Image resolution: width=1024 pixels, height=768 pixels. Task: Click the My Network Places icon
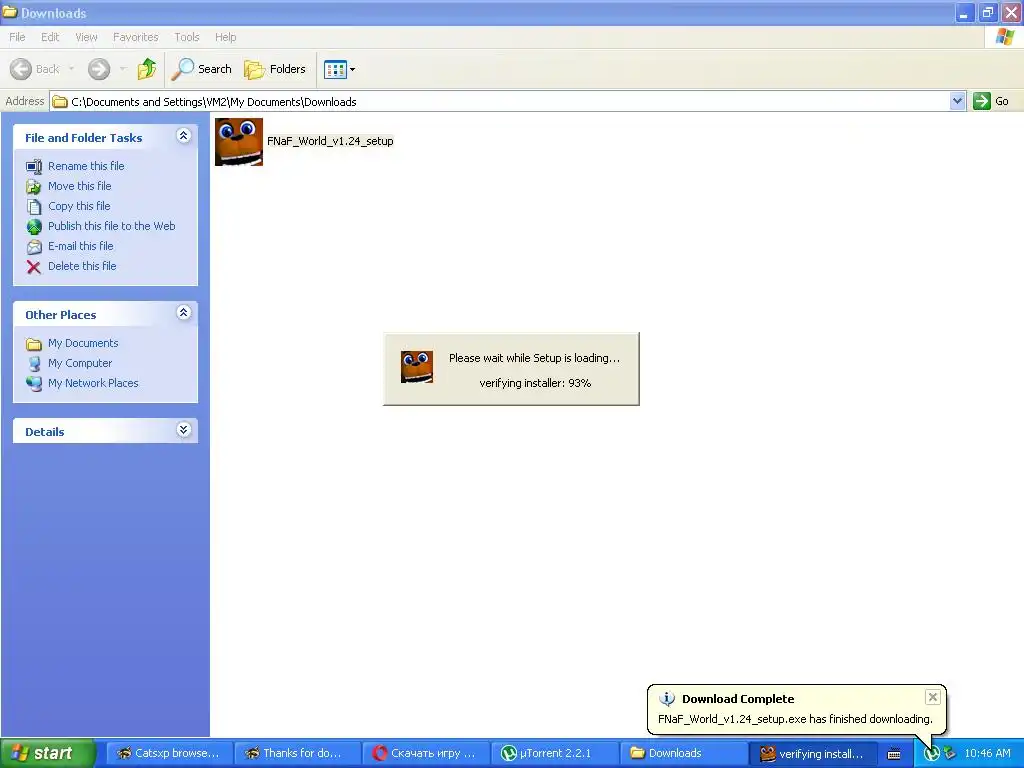pos(34,383)
